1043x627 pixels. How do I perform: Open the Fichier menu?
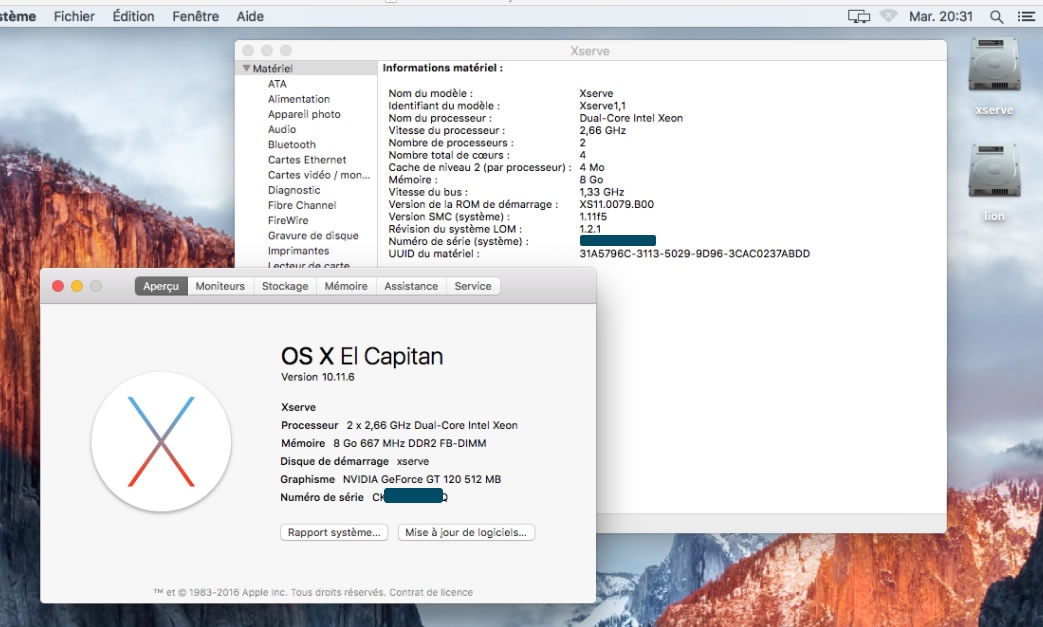click(74, 17)
